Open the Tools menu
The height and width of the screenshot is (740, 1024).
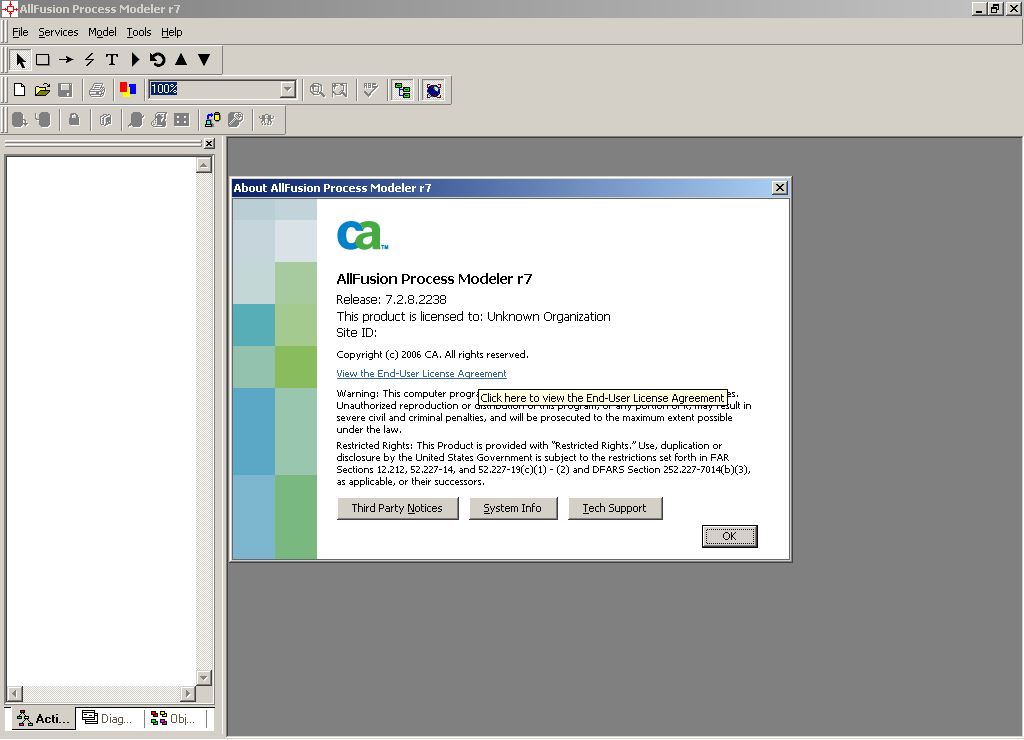pyautogui.click(x=138, y=32)
